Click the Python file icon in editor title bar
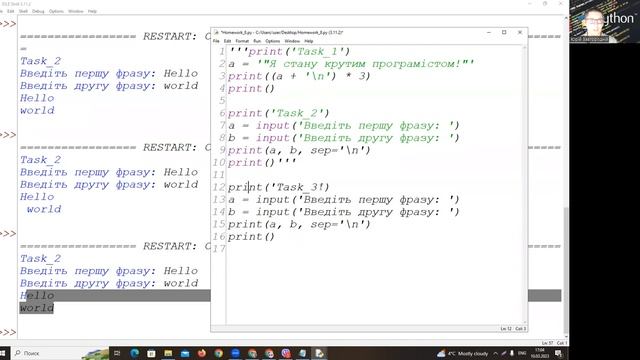This screenshot has width=640, height=360. pos(216,32)
